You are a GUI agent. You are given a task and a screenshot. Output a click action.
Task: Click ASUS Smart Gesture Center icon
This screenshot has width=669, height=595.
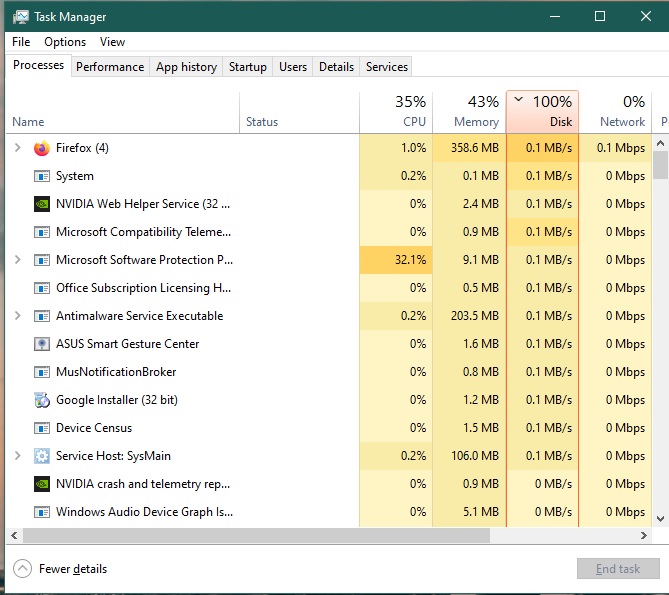(x=42, y=344)
